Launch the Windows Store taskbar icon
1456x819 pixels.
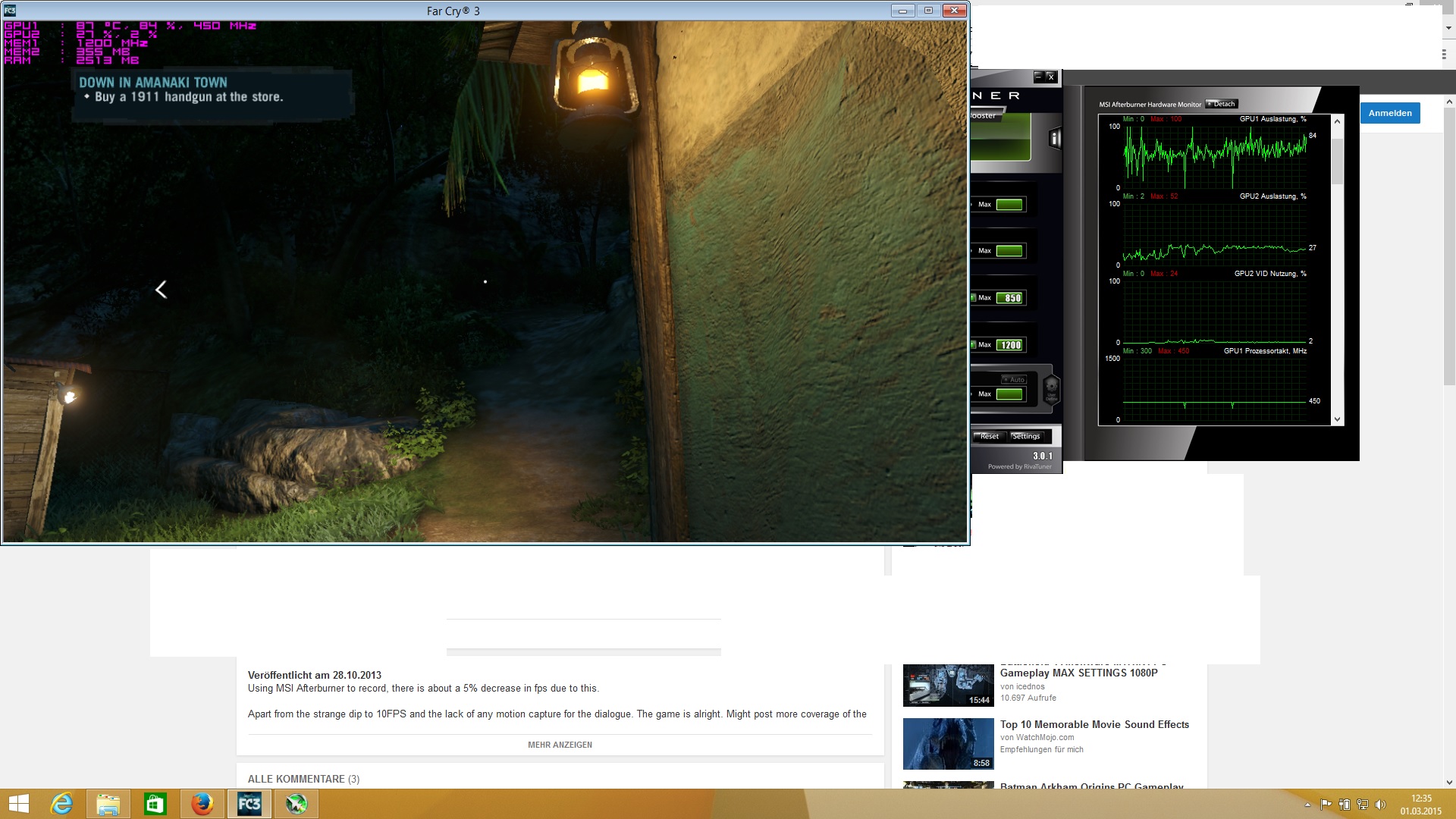[155, 804]
